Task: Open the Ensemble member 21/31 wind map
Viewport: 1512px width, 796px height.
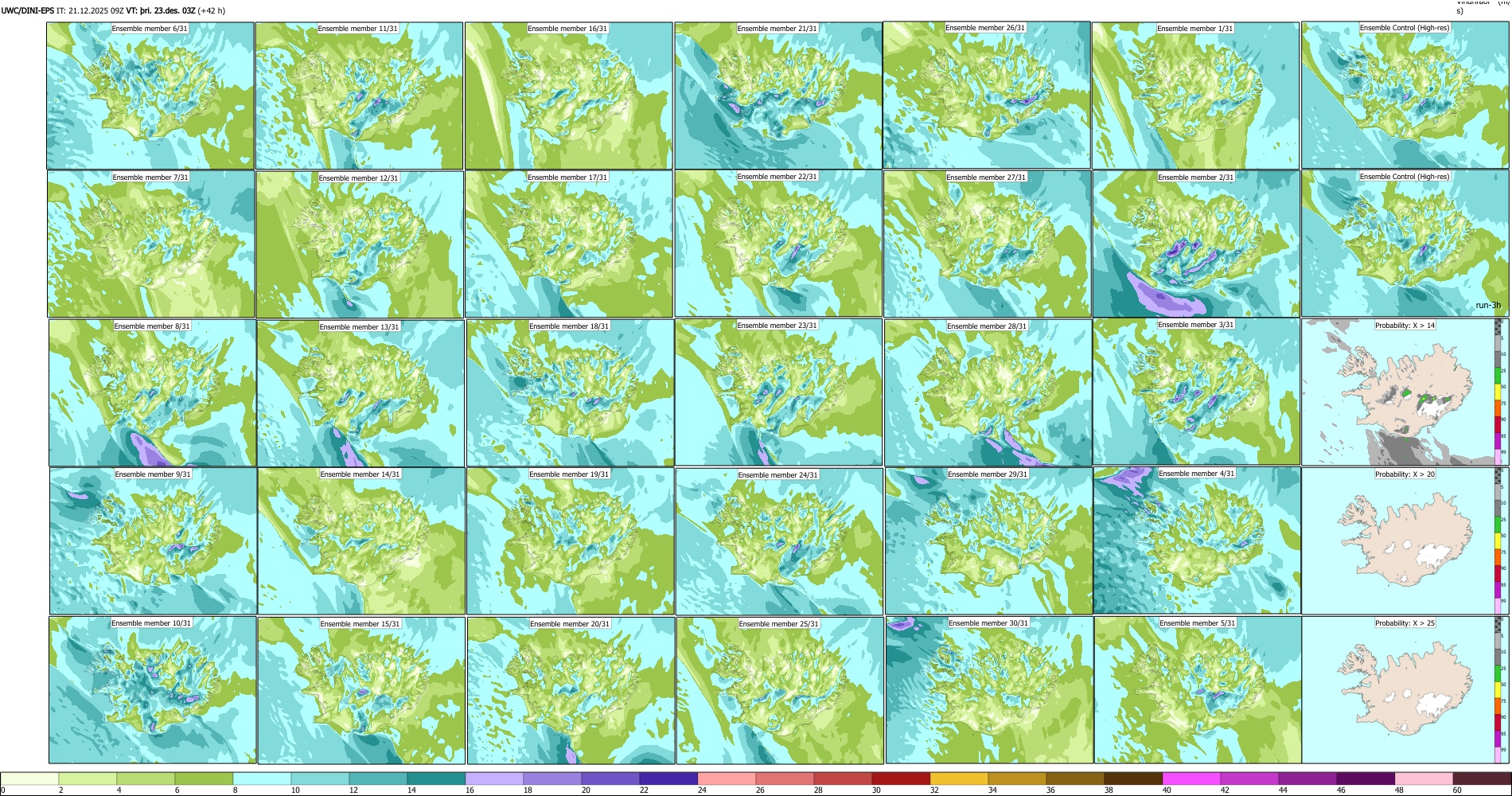Action: 778,96
